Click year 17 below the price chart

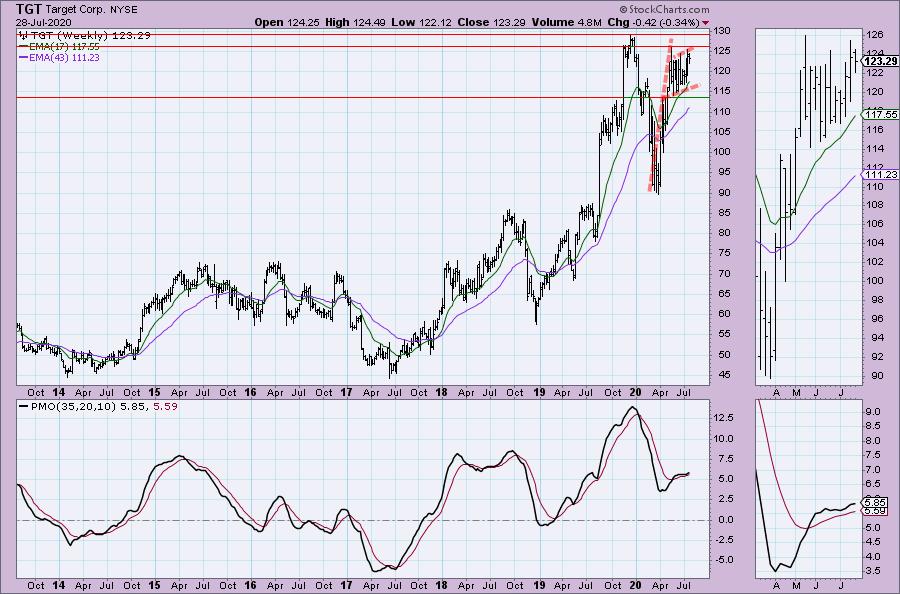click(x=346, y=393)
